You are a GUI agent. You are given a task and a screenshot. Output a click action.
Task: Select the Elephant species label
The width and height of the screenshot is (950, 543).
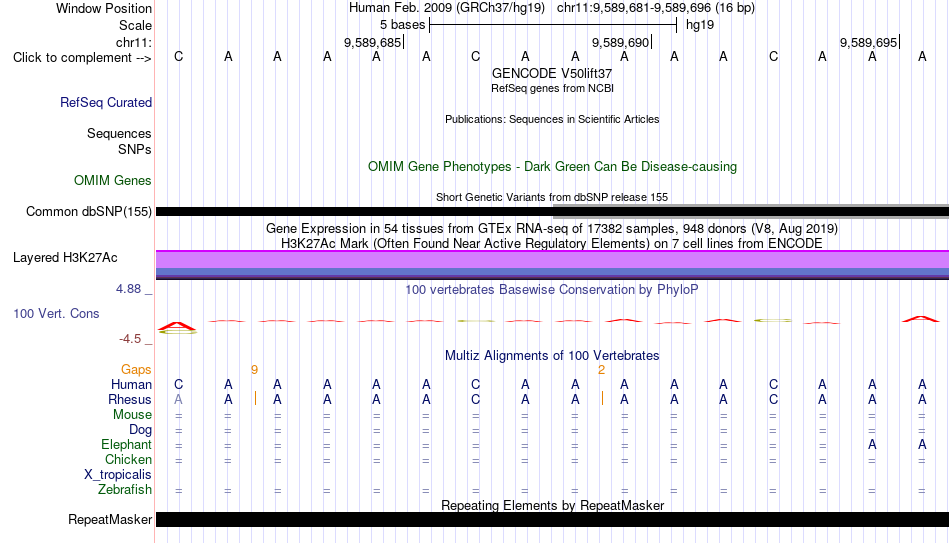126,445
